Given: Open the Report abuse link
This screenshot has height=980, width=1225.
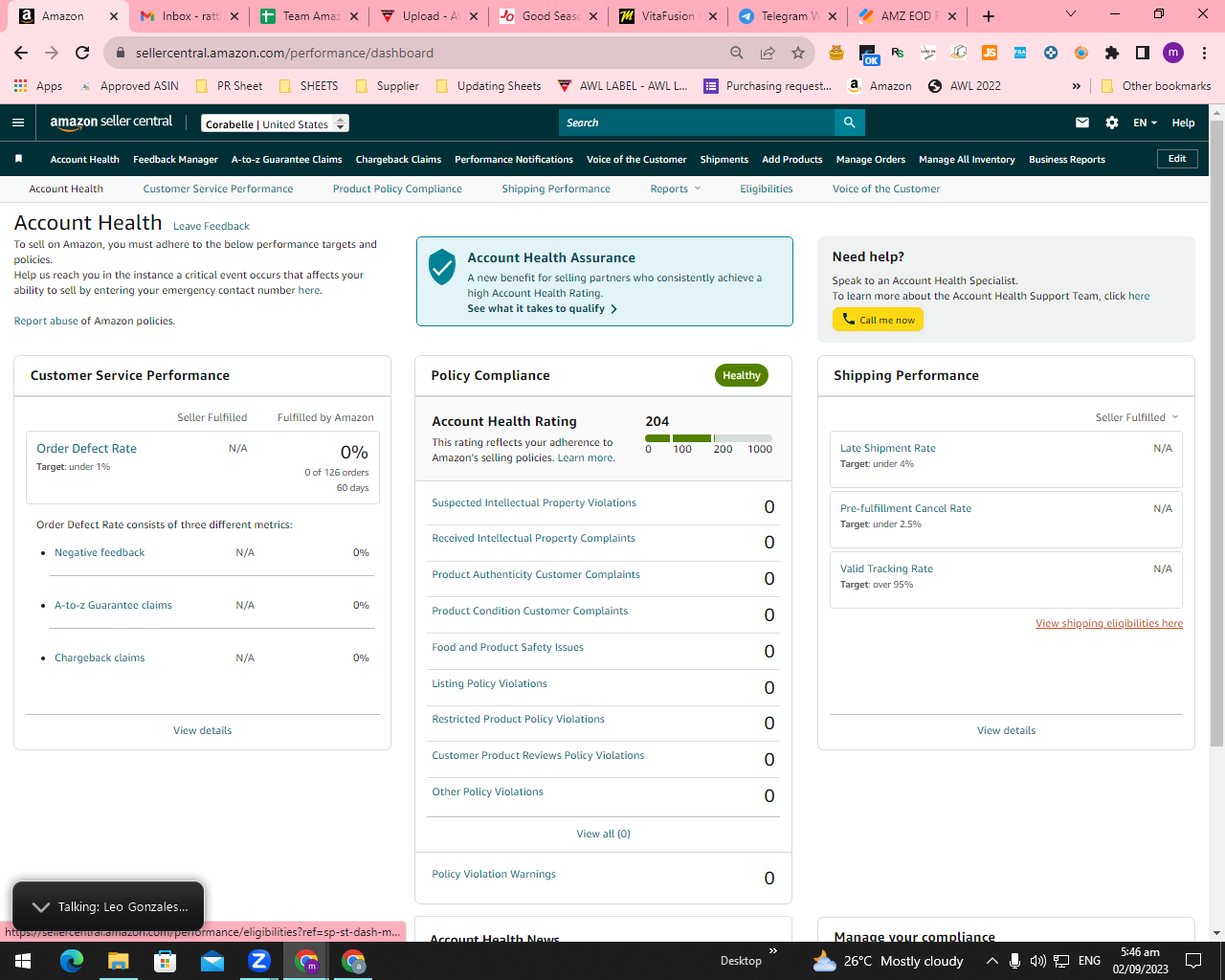Looking at the screenshot, I should point(46,321).
